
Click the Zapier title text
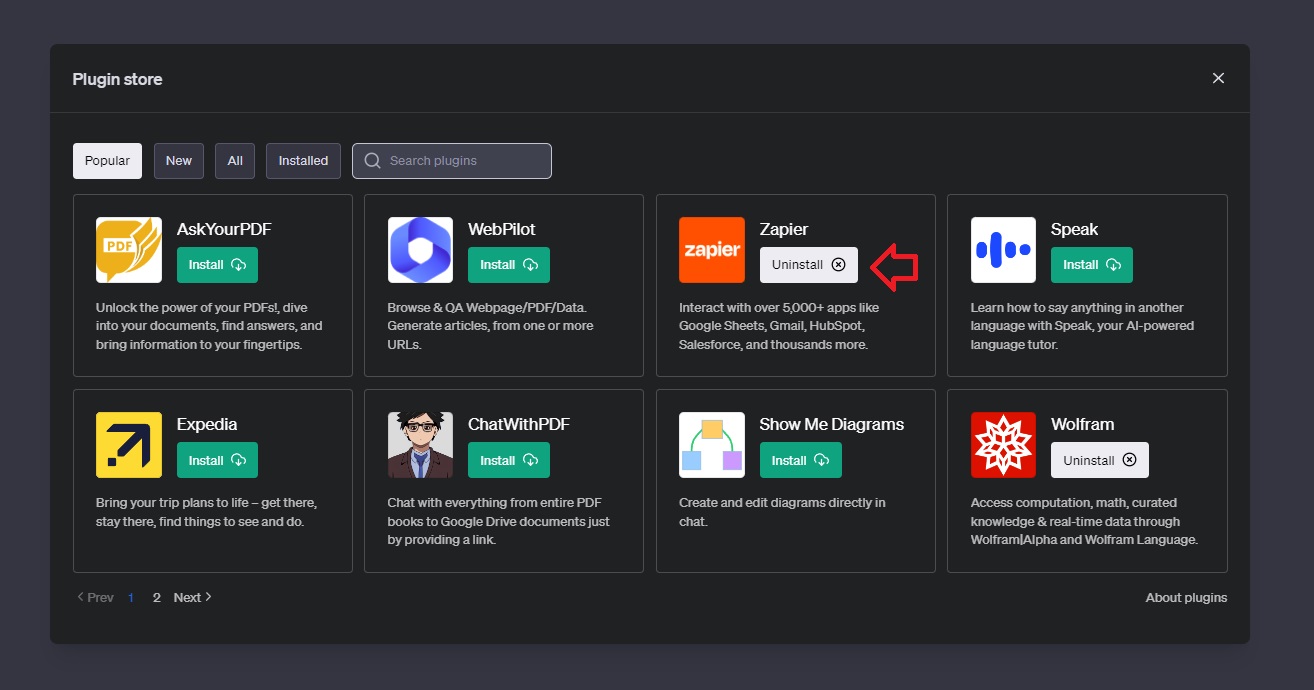pyautogui.click(x=784, y=229)
